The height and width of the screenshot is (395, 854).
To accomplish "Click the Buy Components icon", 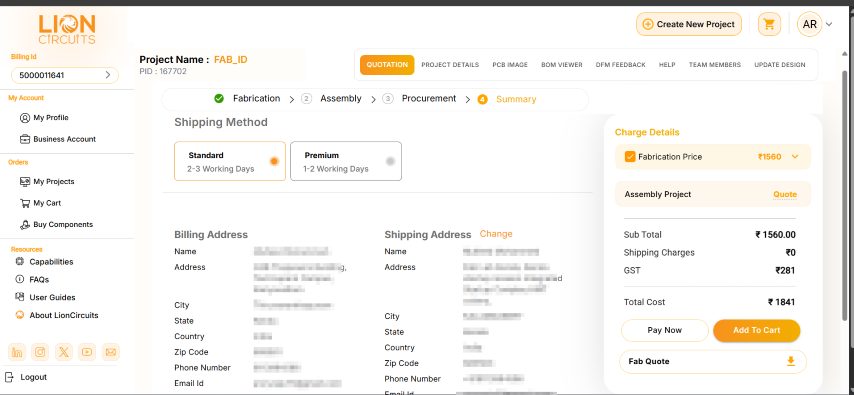I will (25, 224).
